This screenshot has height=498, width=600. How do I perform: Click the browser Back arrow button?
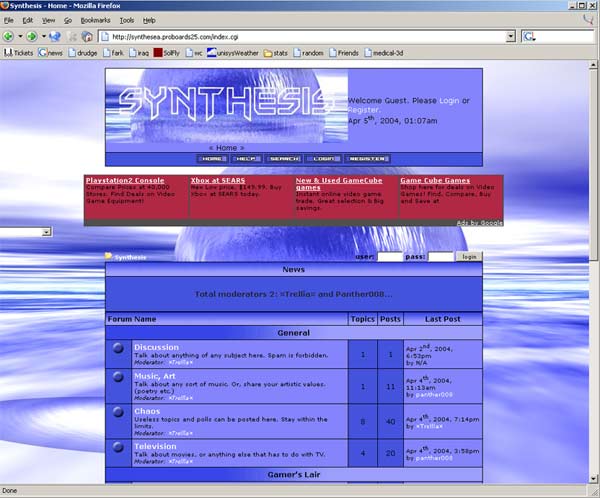click(8, 36)
